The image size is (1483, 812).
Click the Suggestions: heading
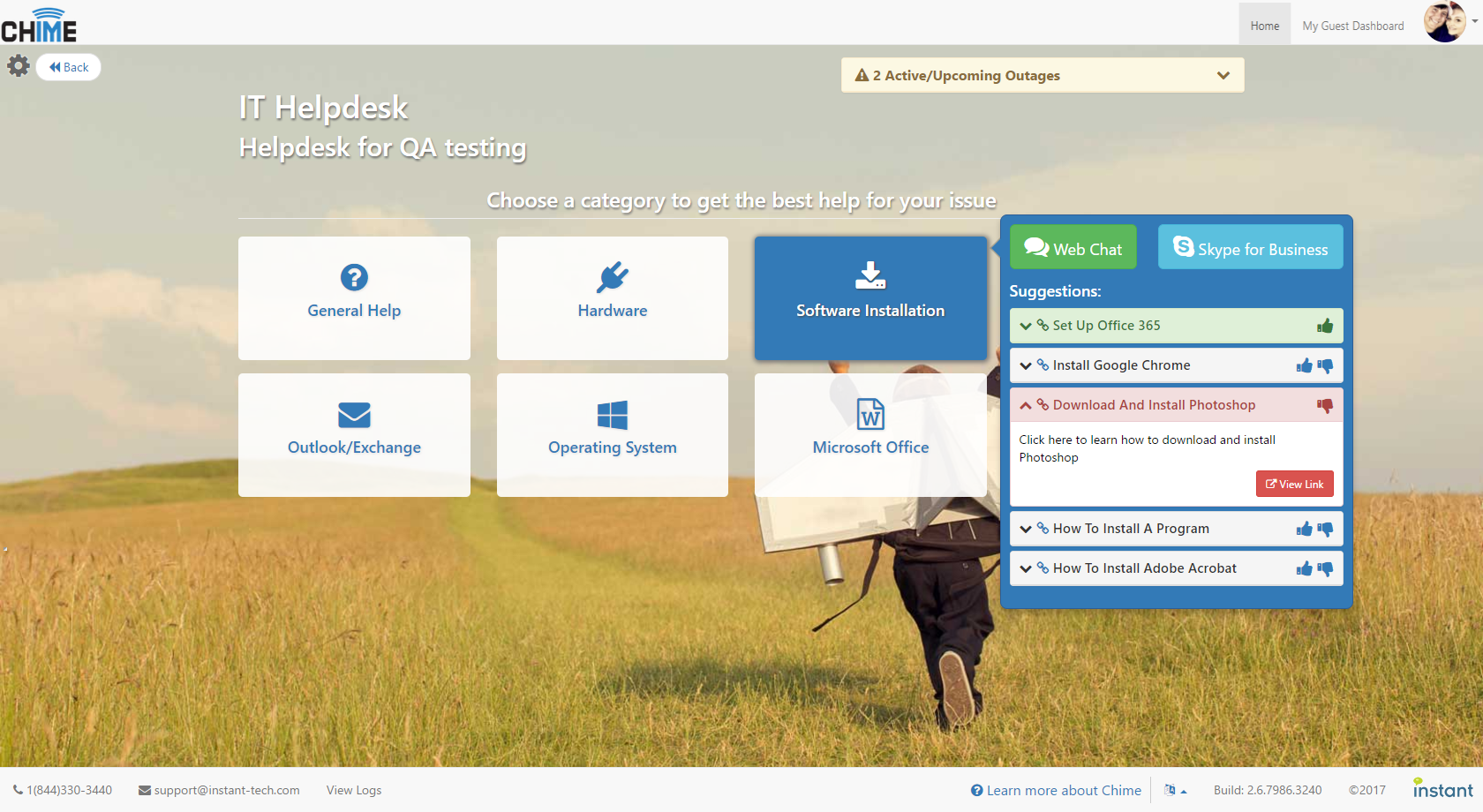click(1055, 291)
